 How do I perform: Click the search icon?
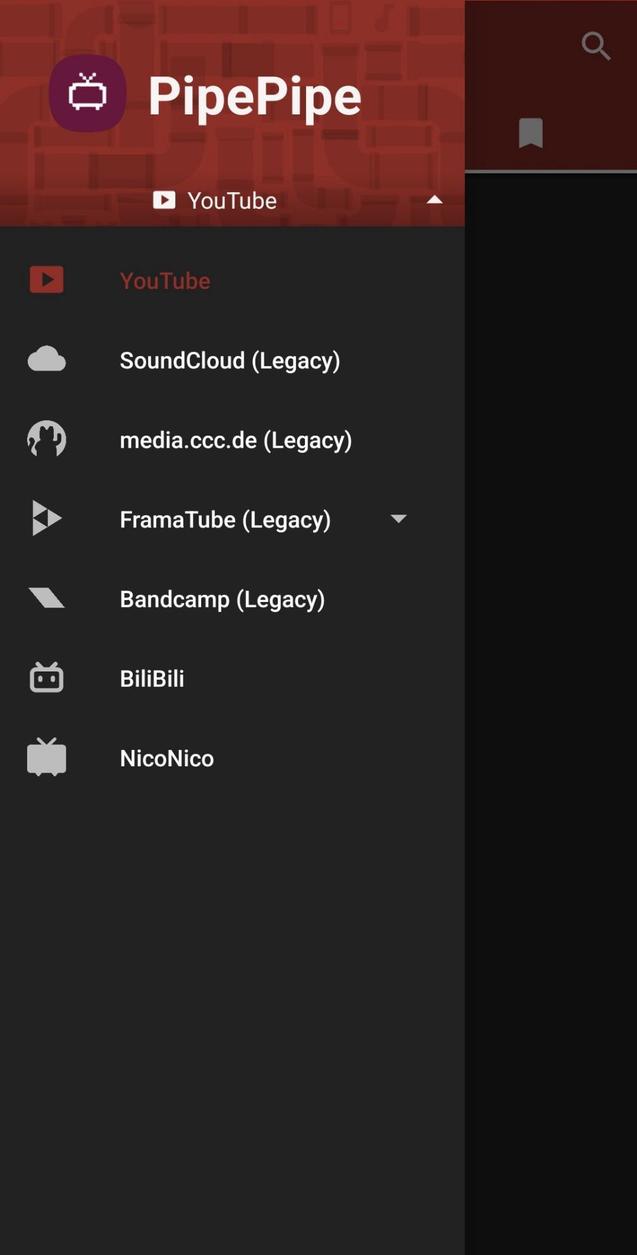point(595,45)
